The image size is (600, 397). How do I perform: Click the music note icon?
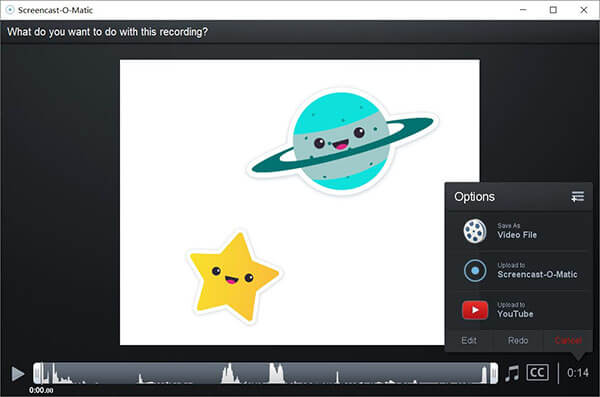(x=512, y=373)
